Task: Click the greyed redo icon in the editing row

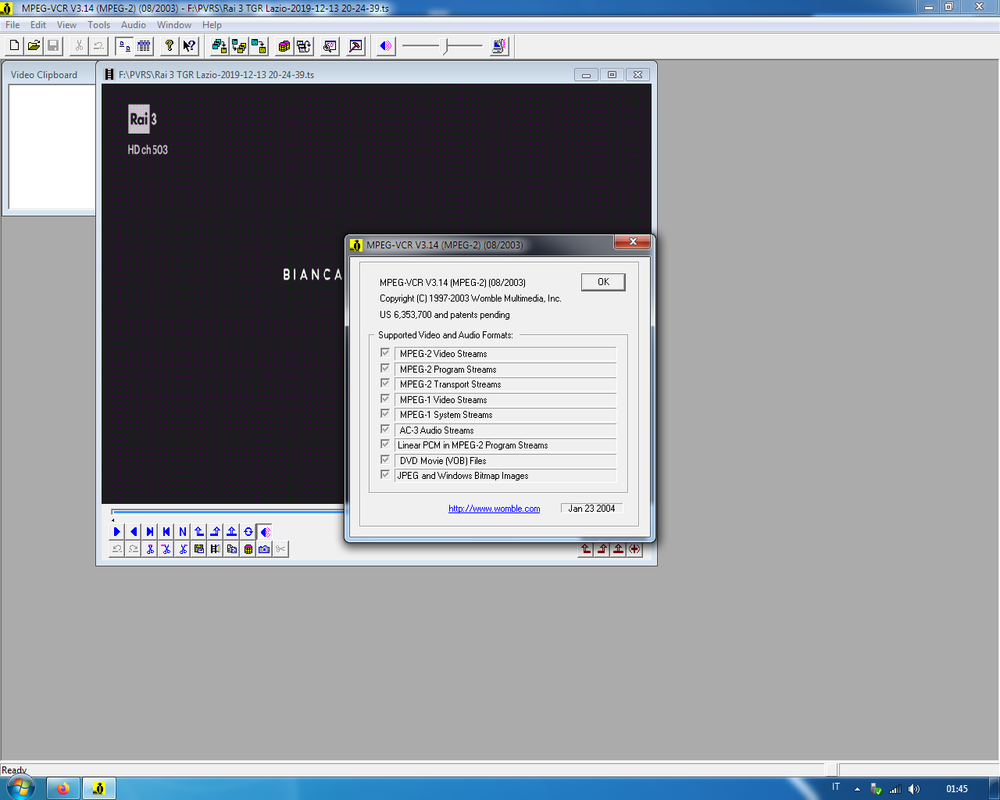Action: coord(133,549)
